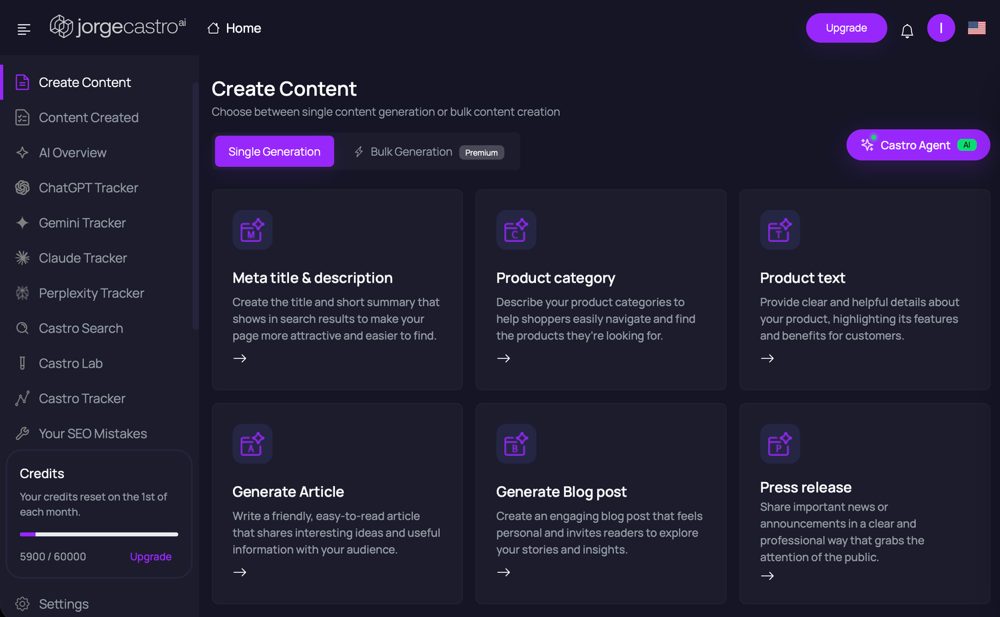Click Upgrade link in Credits box

151,556
